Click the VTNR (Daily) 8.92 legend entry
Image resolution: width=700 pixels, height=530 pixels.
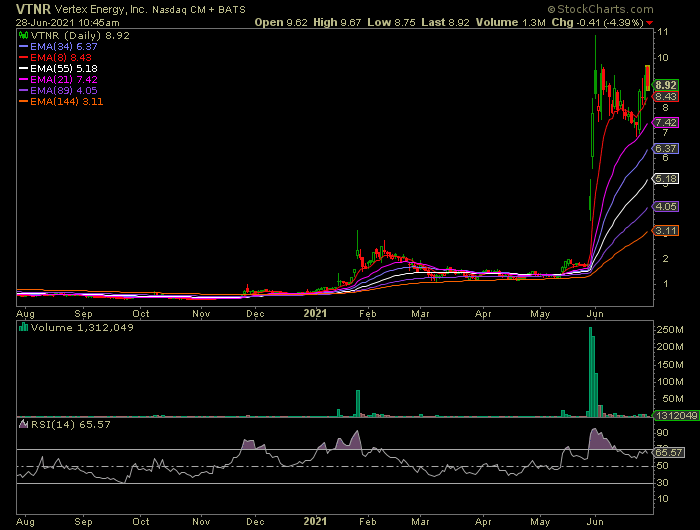click(x=80, y=35)
